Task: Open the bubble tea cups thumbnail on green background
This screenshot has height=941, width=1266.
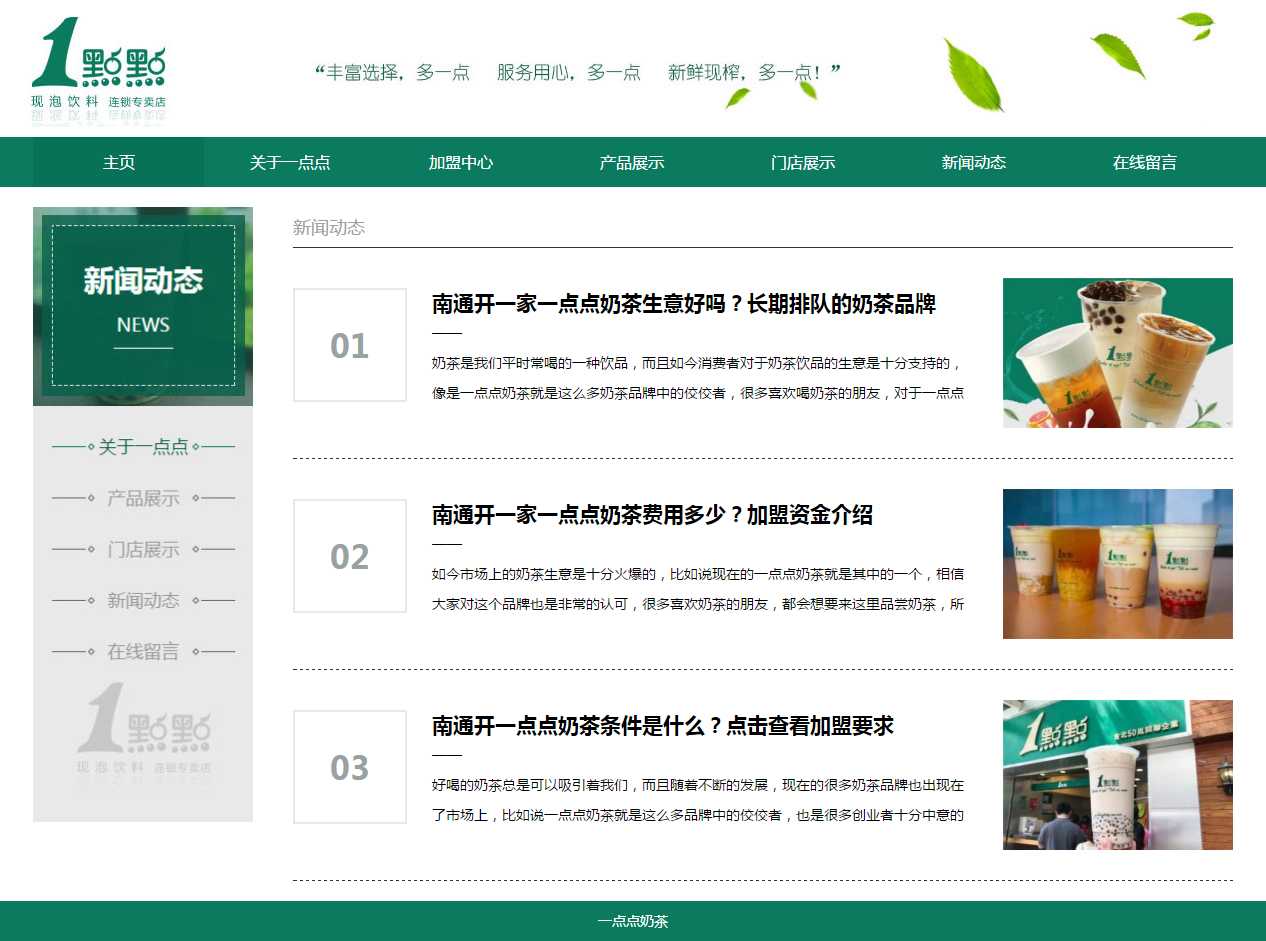Action: pyautogui.click(x=1117, y=353)
